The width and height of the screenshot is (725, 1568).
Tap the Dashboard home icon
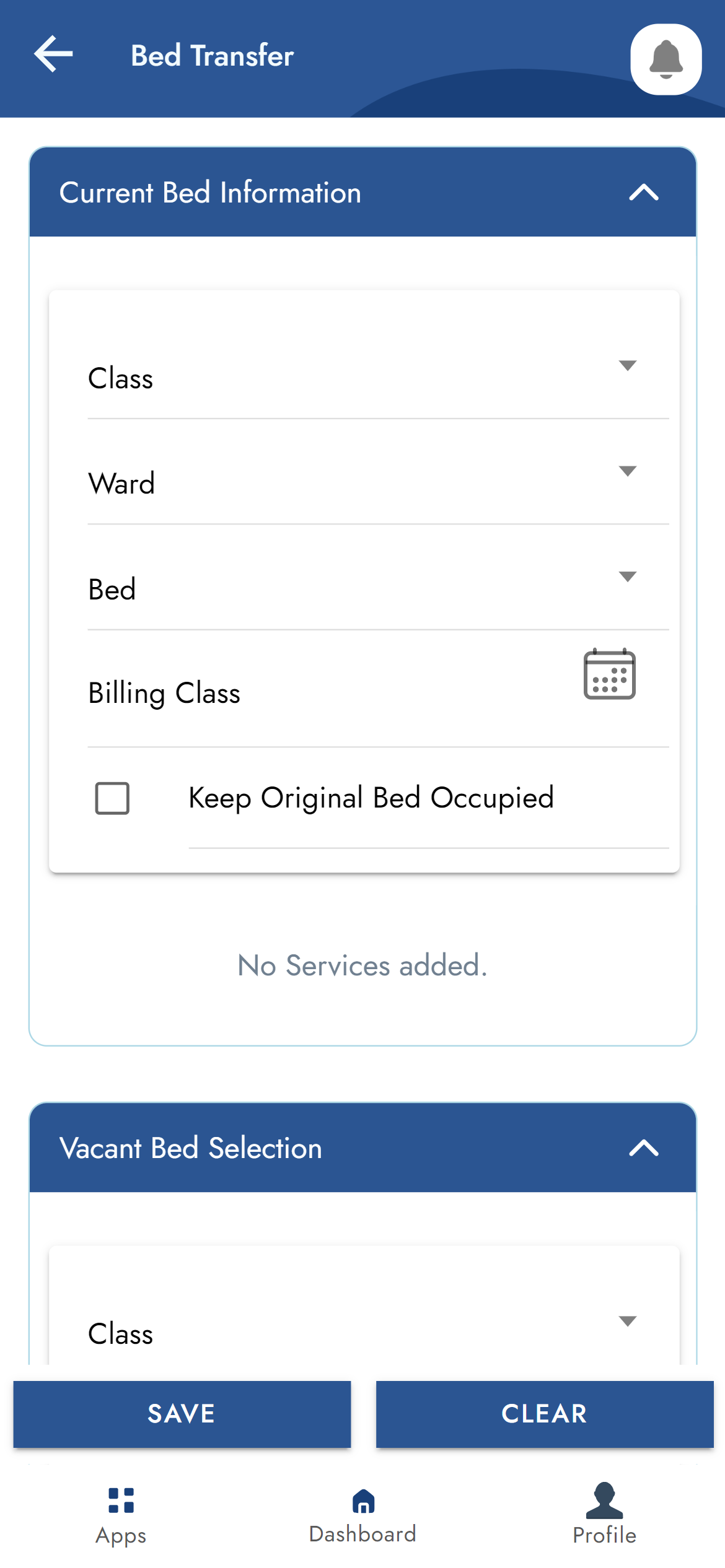pyautogui.click(x=363, y=1501)
